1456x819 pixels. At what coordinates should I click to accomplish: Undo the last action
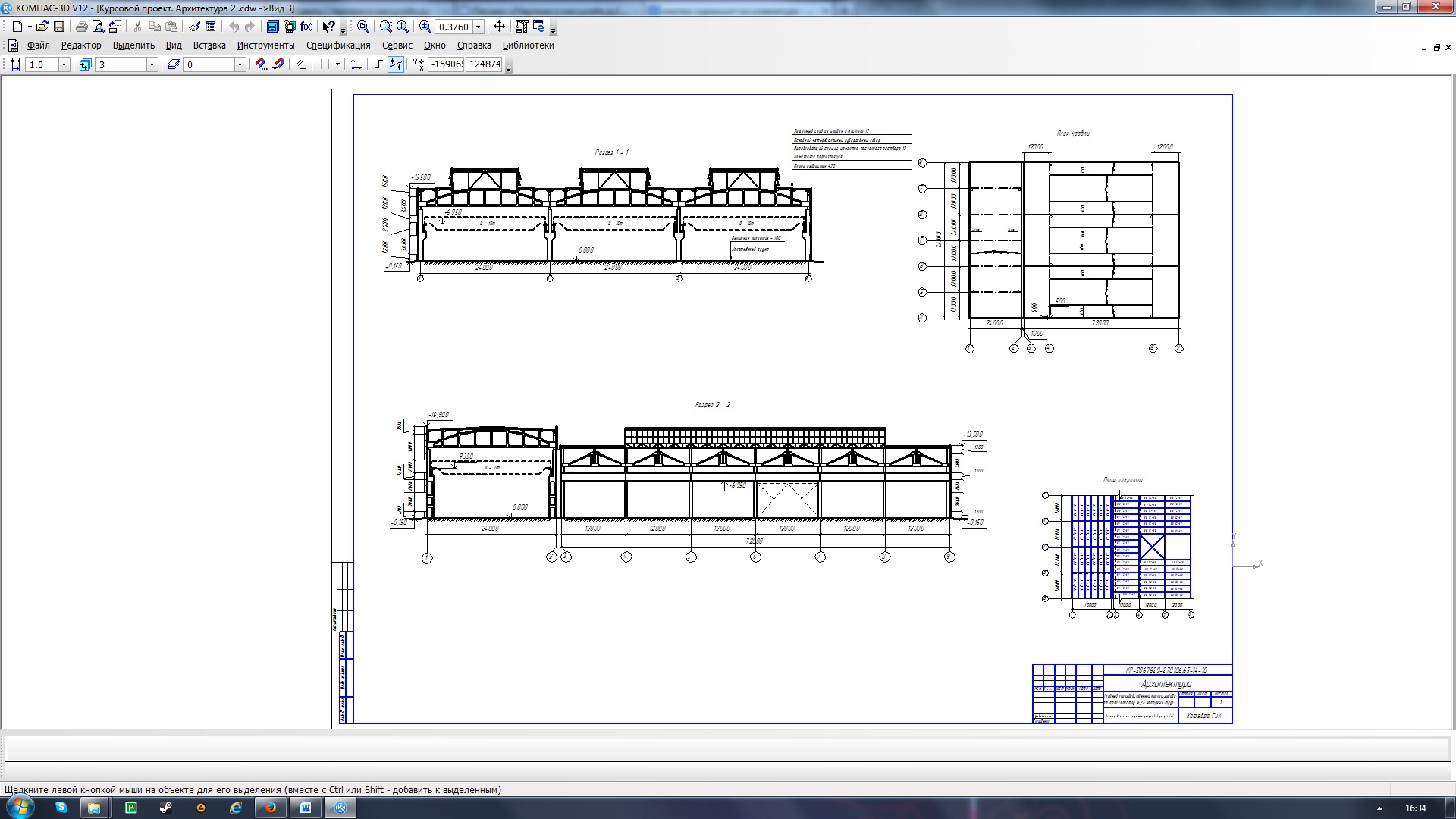[x=234, y=27]
